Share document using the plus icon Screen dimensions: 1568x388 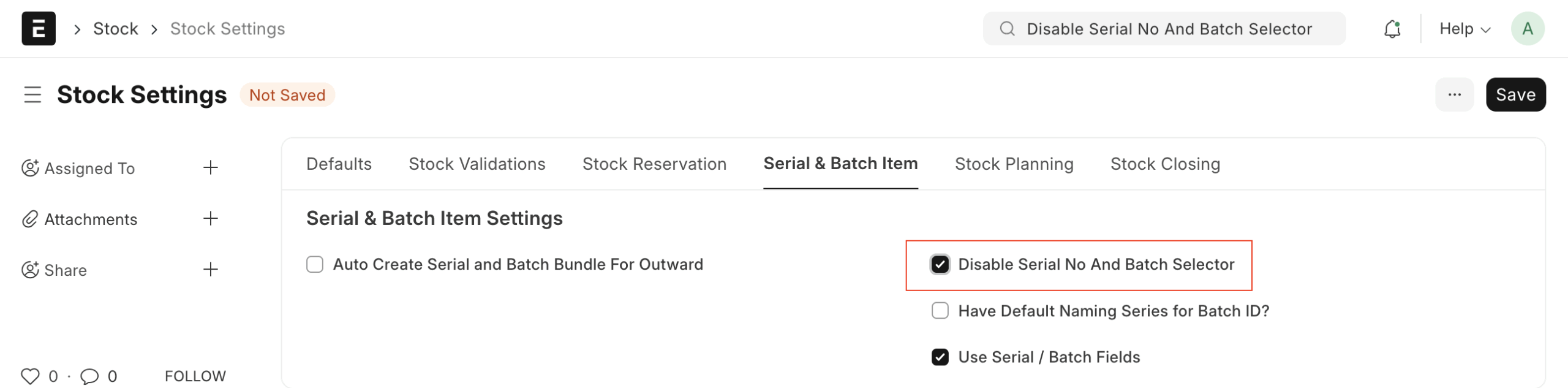point(210,269)
